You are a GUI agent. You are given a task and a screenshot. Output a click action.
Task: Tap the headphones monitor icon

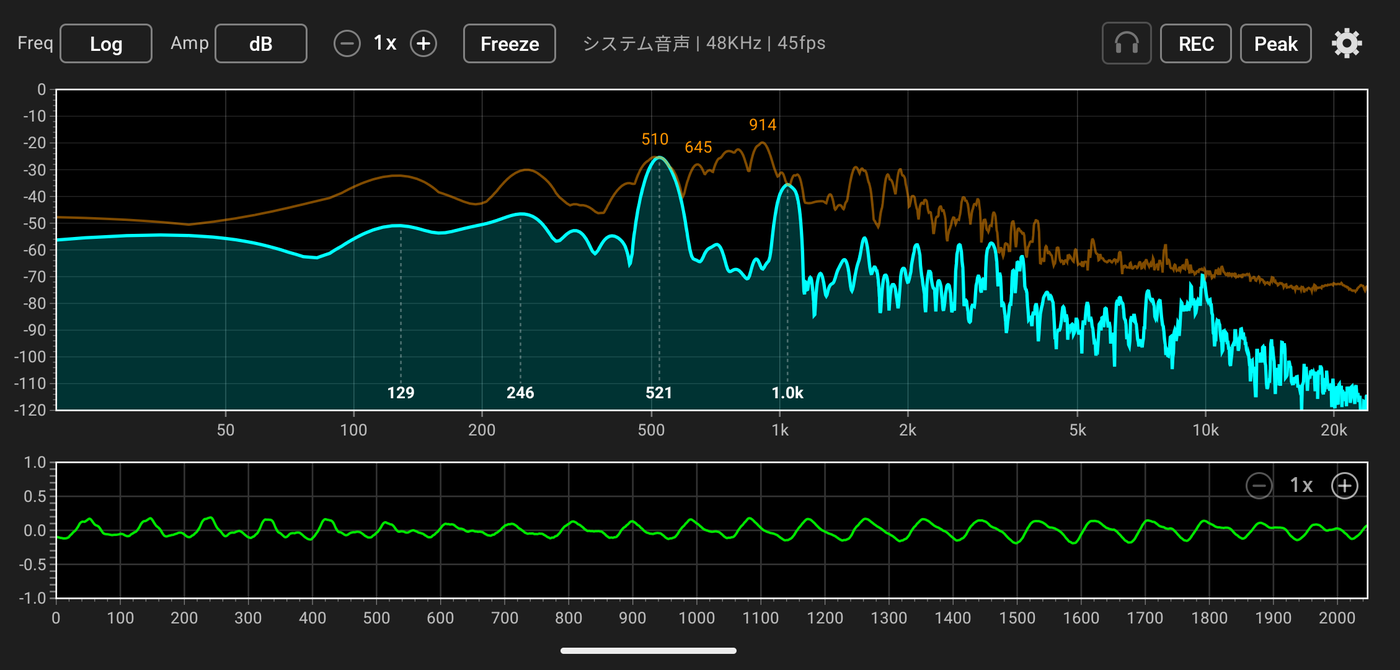click(x=1127, y=43)
